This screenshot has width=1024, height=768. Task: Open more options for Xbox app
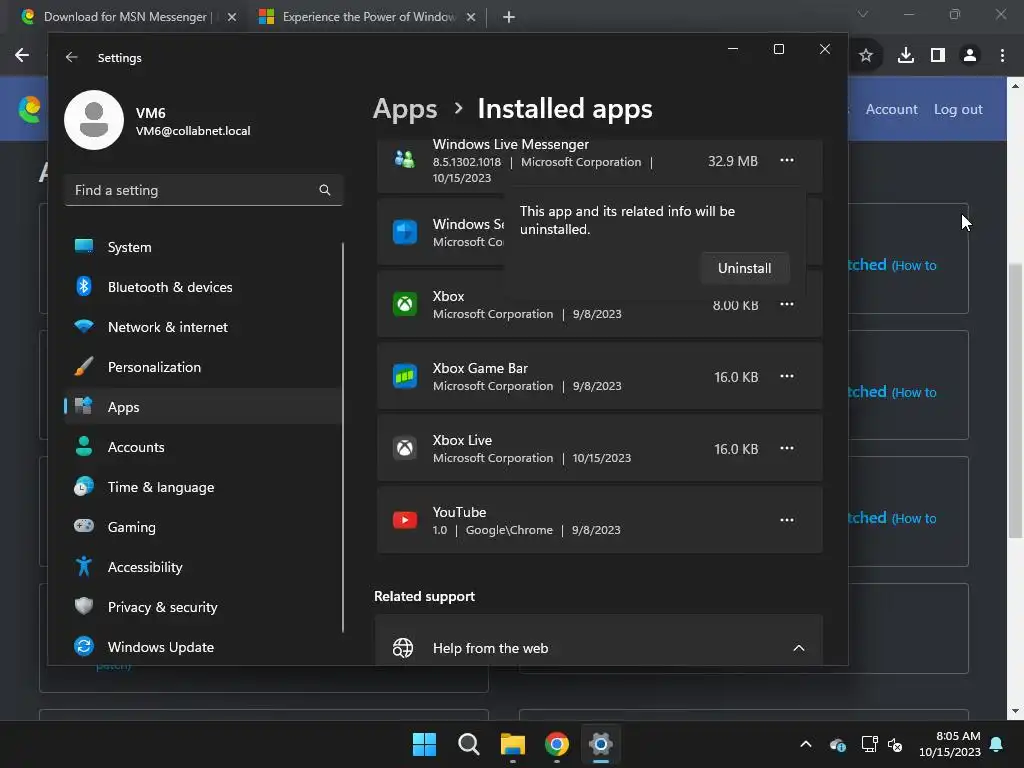tap(786, 304)
